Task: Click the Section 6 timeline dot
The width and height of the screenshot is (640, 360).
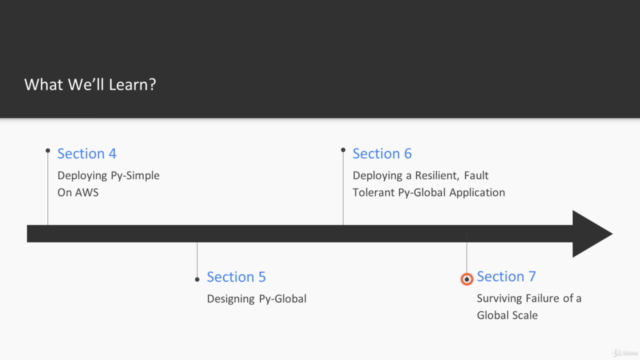Action: click(343, 150)
